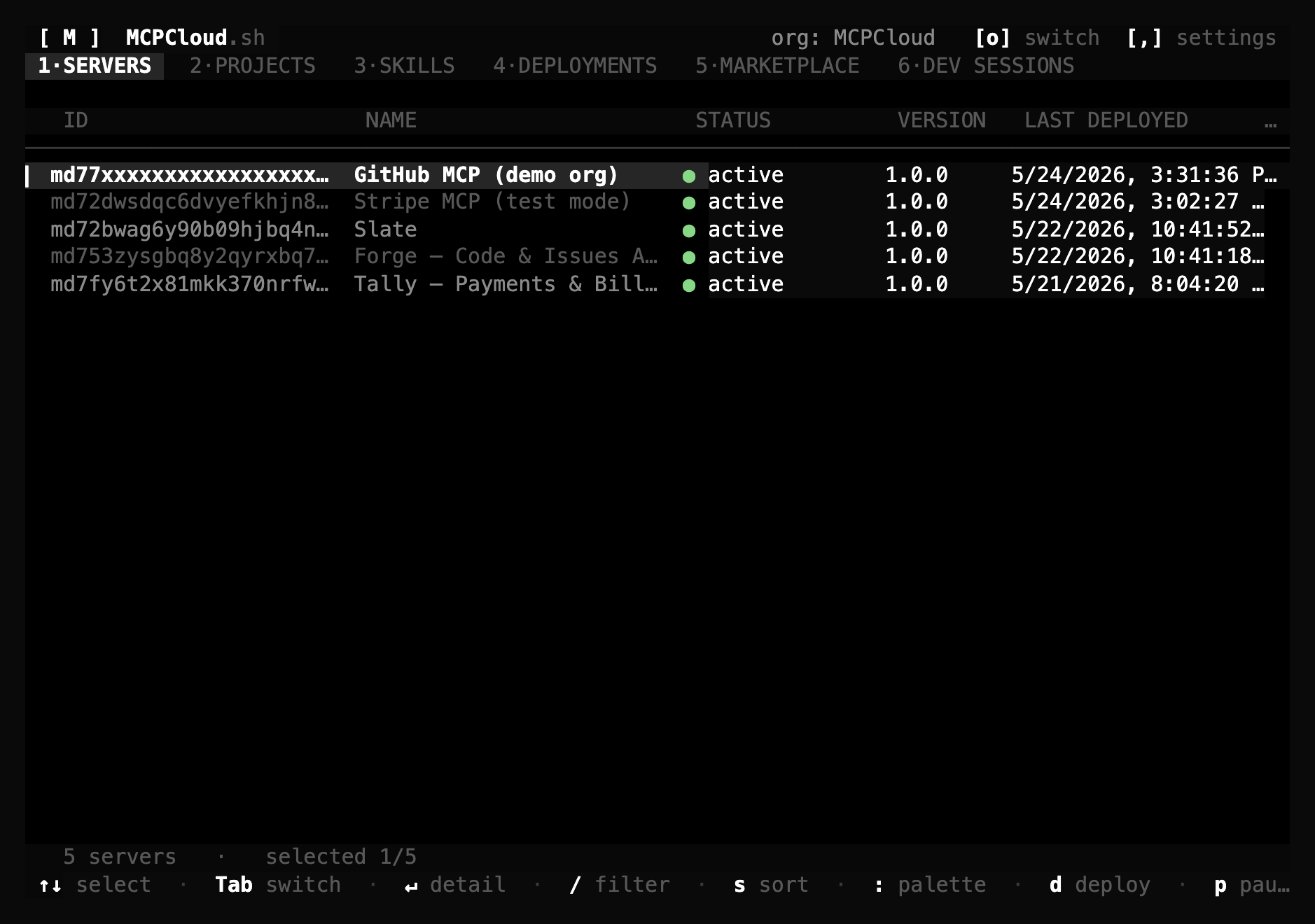Screen dimensions: 1315x924
Task: Click the green status dot for Tally
Action: (x=689, y=286)
